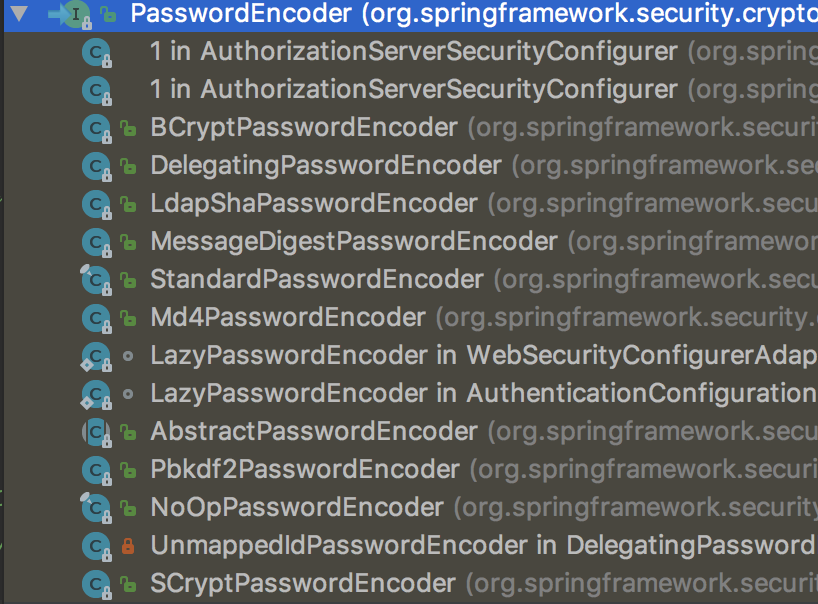This screenshot has height=604, width=818.
Task: Click the Md4PasswordEncoder class icon
Action: tap(95, 318)
